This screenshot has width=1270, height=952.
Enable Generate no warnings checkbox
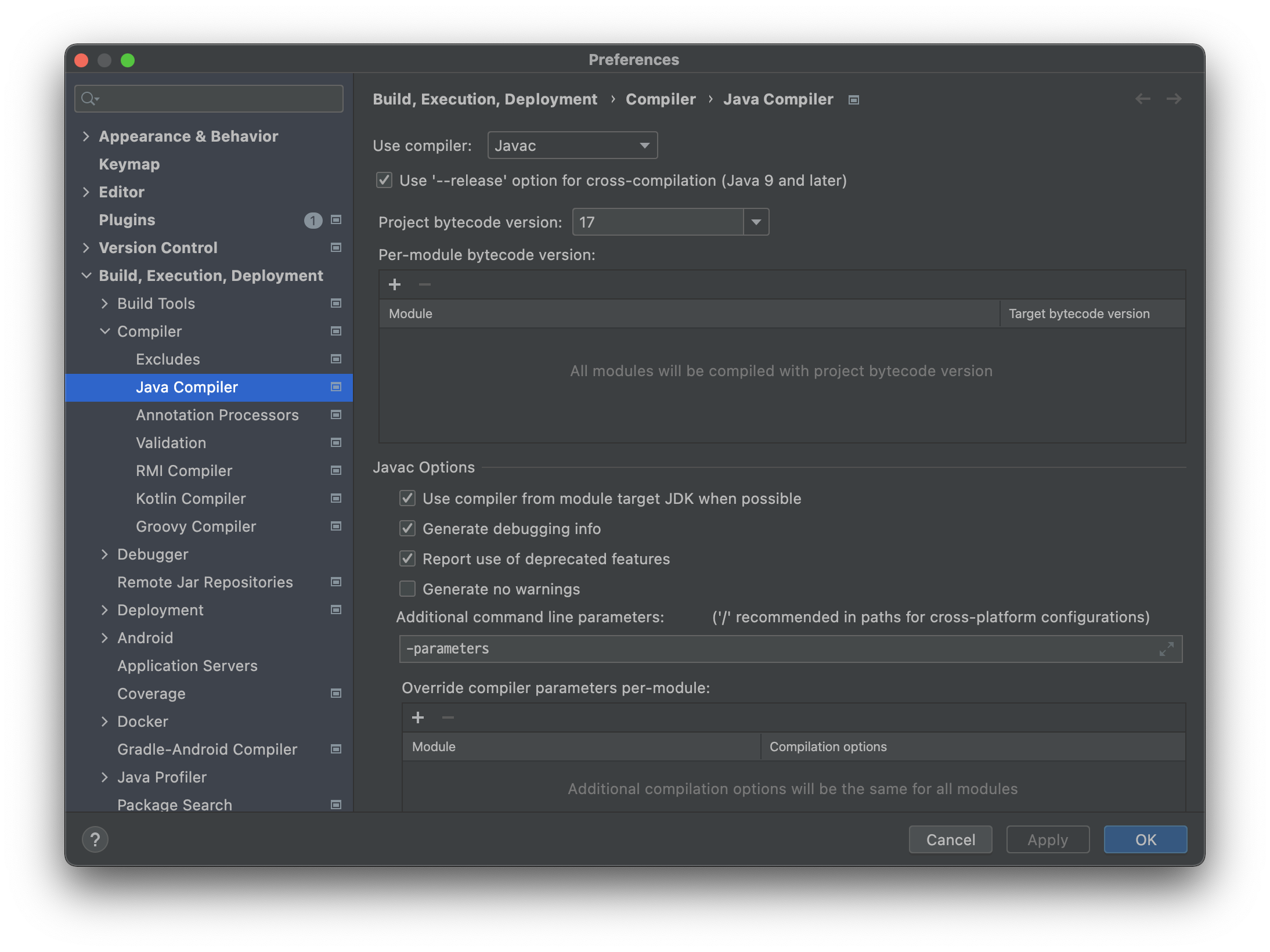coord(407,589)
